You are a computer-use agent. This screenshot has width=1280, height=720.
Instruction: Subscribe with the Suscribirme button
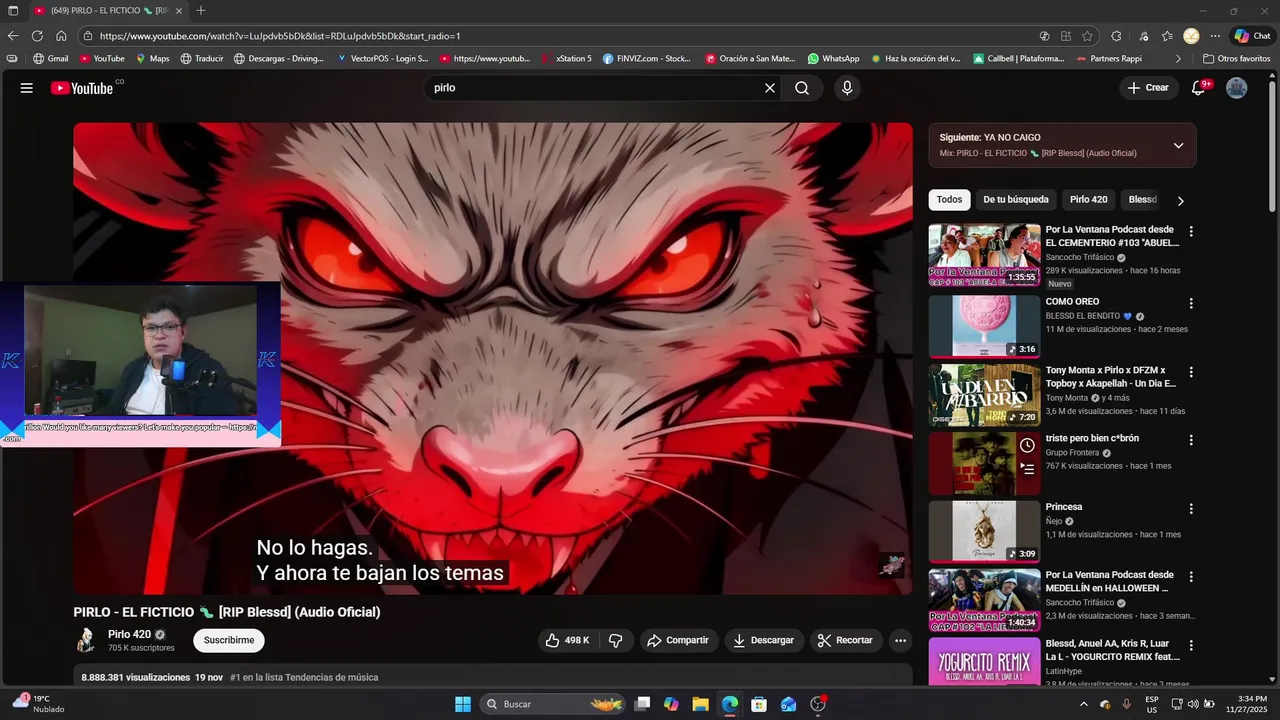click(229, 640)
